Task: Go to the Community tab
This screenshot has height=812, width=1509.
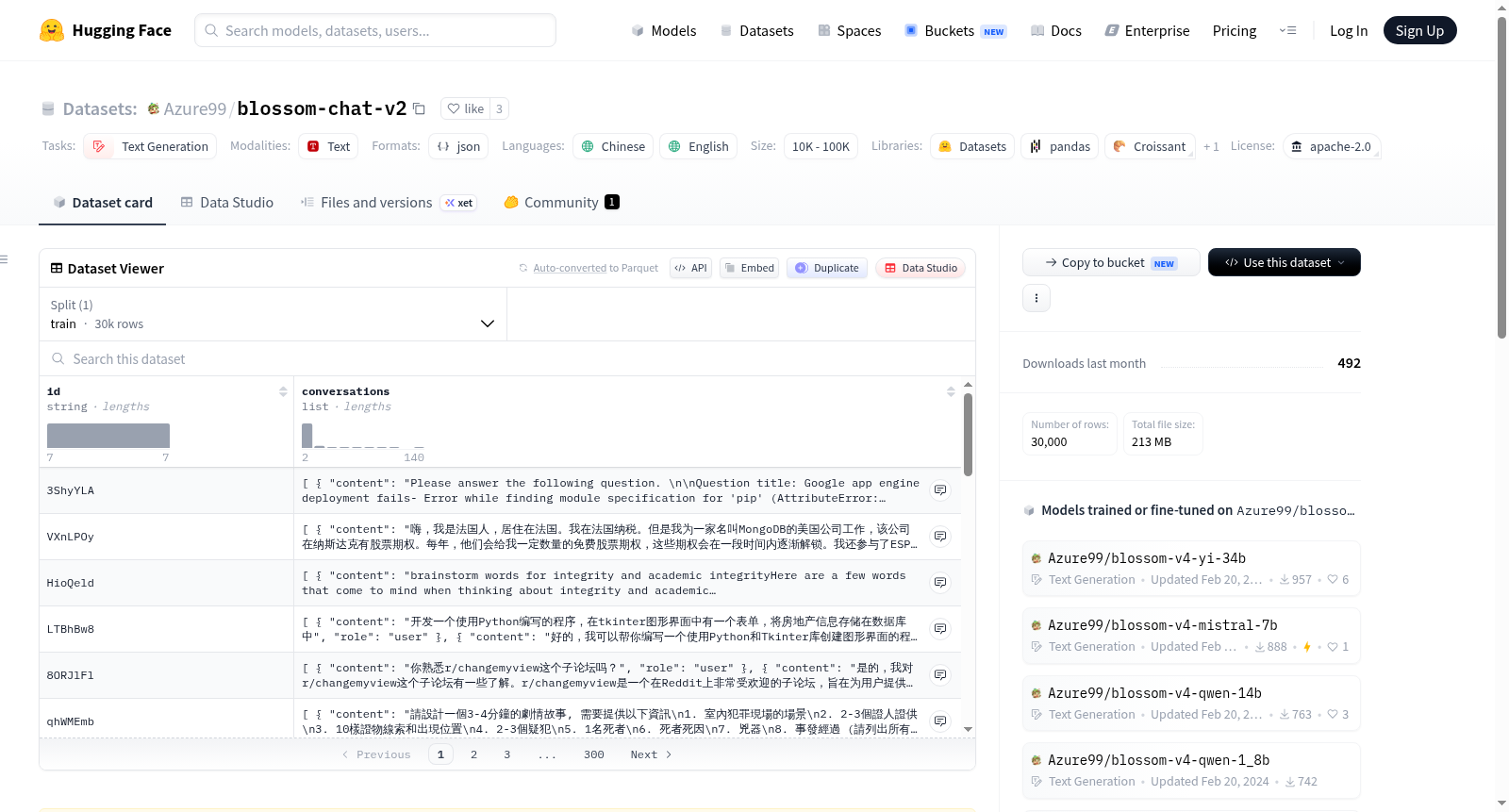Action: 561,202
